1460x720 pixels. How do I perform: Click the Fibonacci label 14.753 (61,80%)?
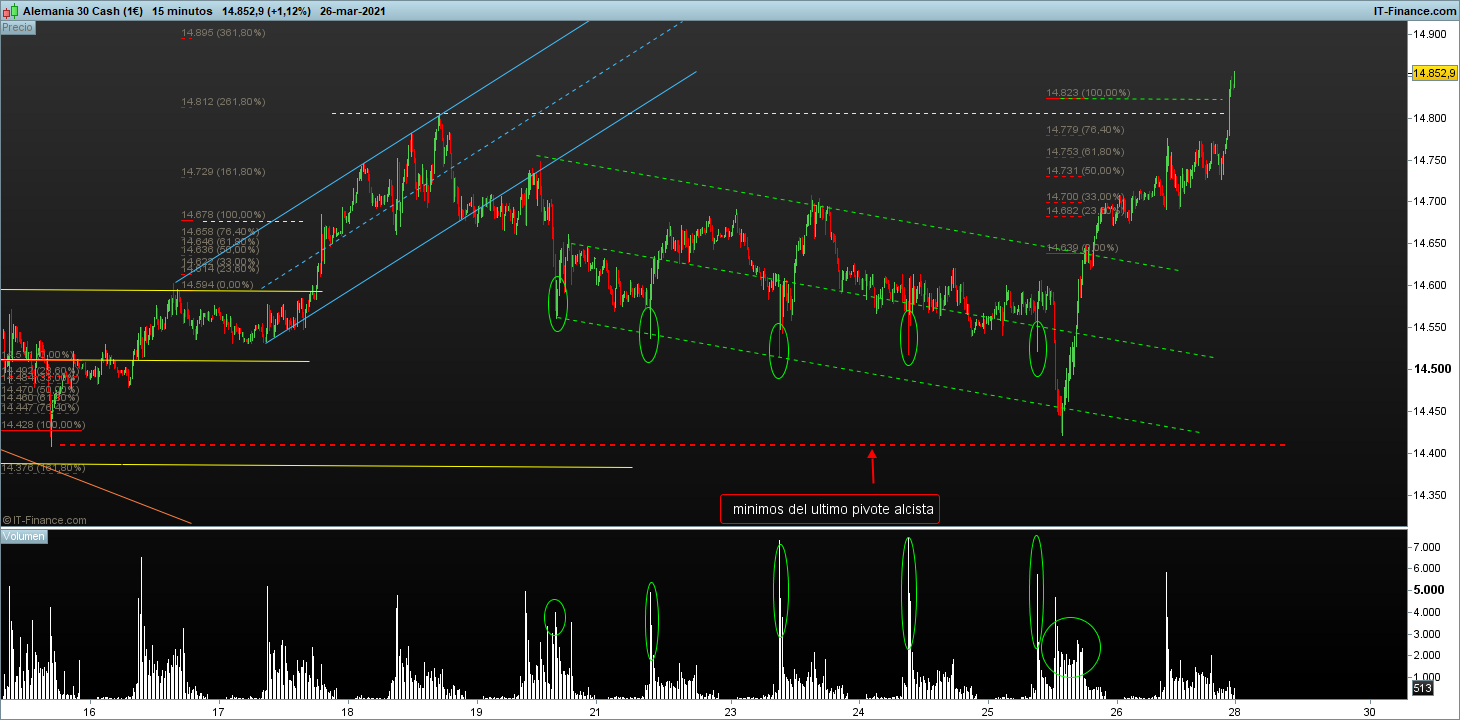click(1085, 152)
